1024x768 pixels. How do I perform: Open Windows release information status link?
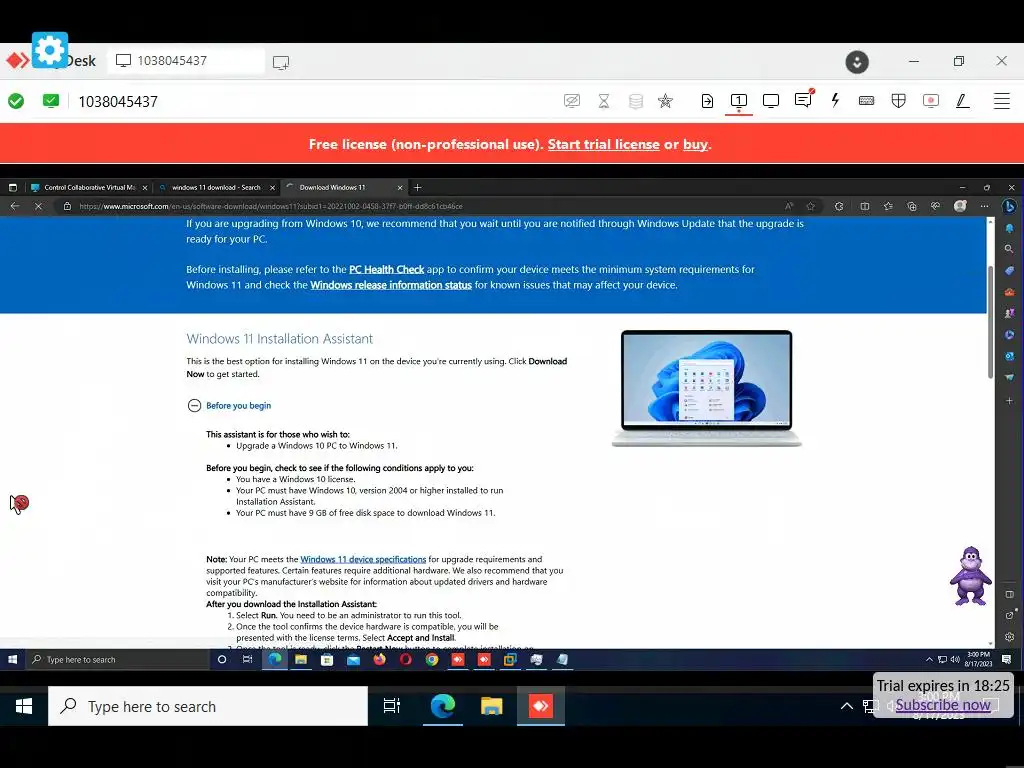[391, 285]
